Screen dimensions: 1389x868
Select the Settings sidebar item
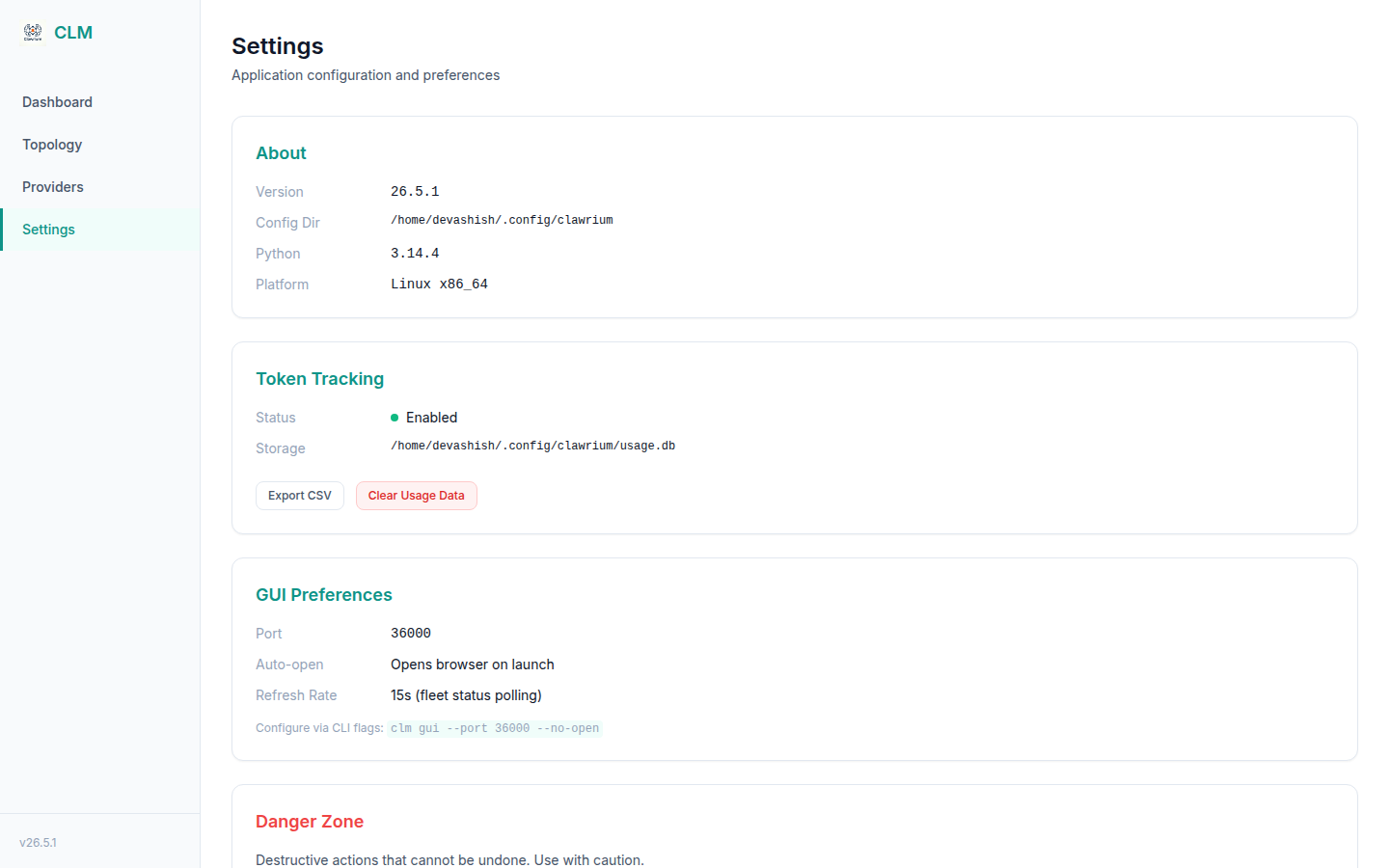(100, 230)
